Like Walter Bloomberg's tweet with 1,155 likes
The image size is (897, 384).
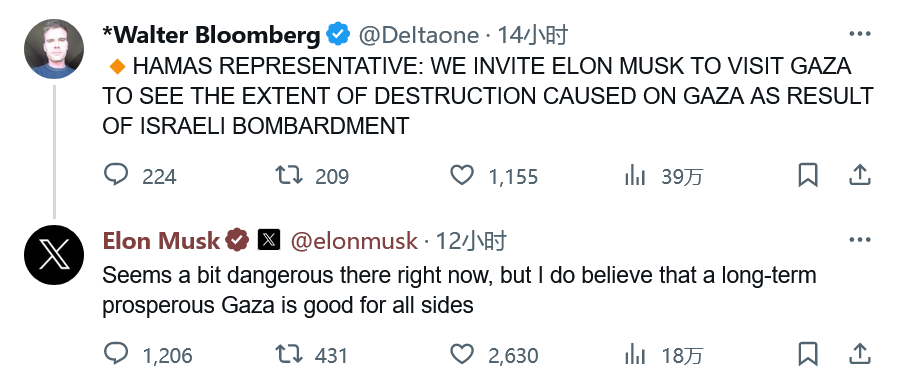pos(462,175)
